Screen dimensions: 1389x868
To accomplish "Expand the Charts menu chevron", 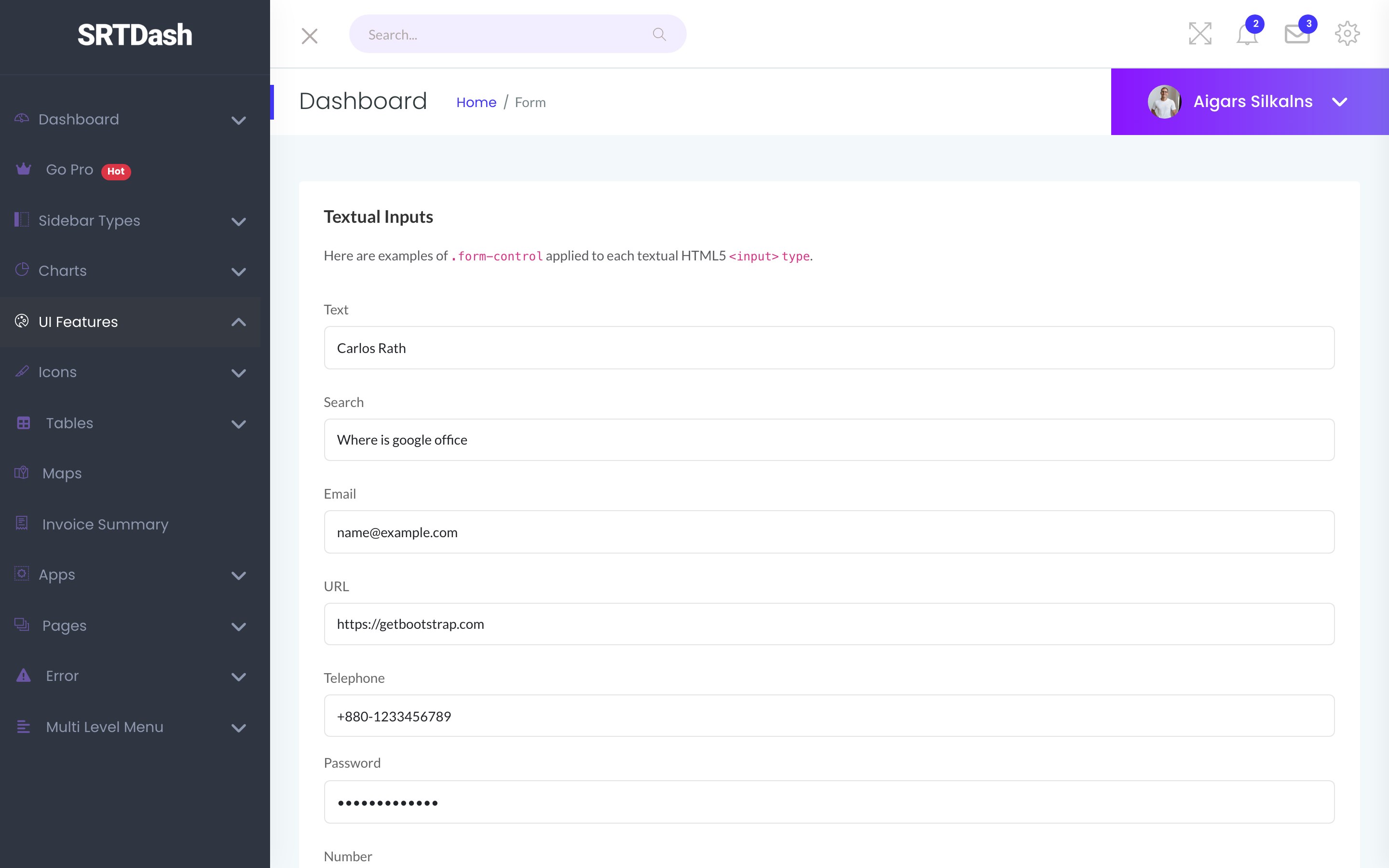I will click(x=238, y=271).
